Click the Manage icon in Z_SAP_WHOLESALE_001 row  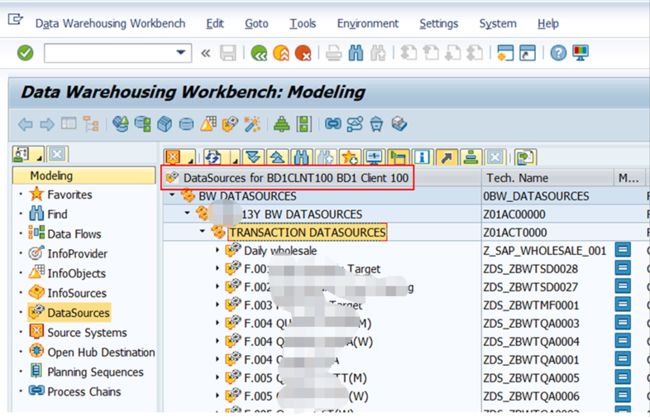pos(623,250)
